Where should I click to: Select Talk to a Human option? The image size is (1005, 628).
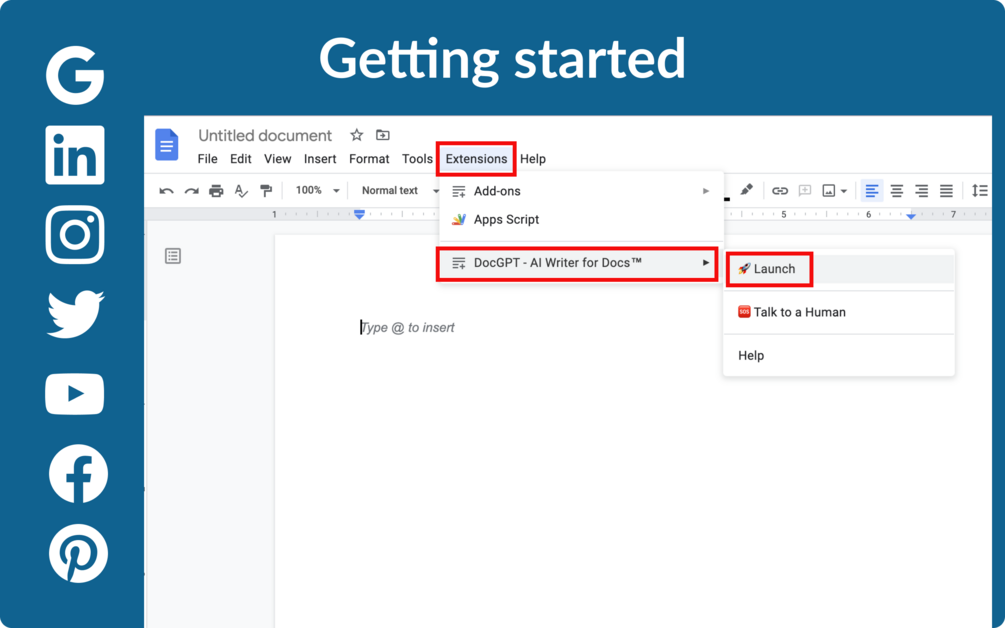click(838, 312)
